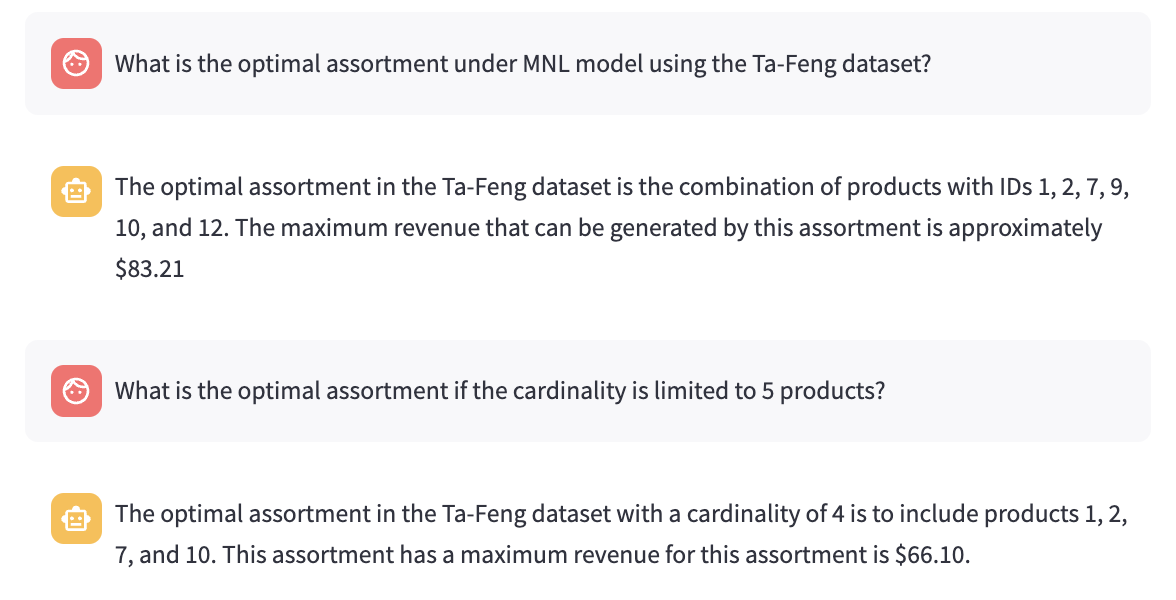Click the robot avatar beside the $66.10 answer

click(76, 518)
